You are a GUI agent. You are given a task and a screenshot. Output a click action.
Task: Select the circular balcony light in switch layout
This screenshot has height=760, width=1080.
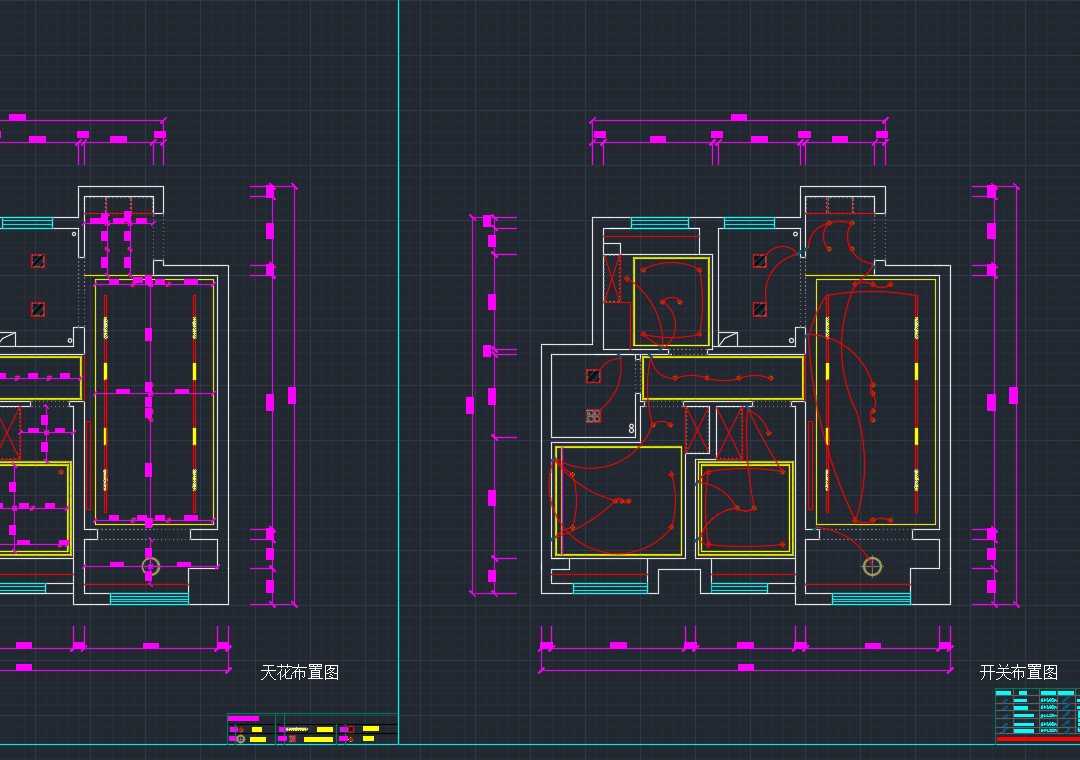(x=873, y=567)
